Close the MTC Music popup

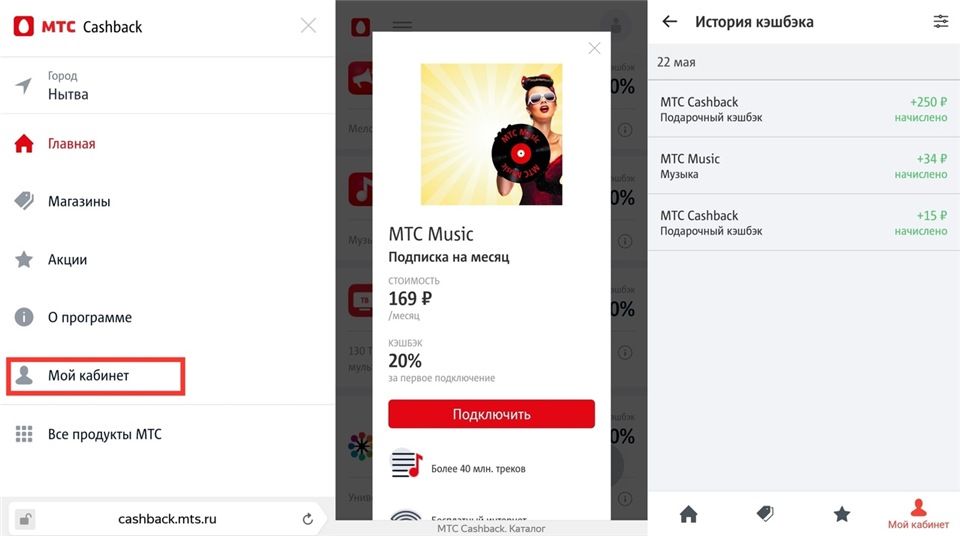point(594,48)
